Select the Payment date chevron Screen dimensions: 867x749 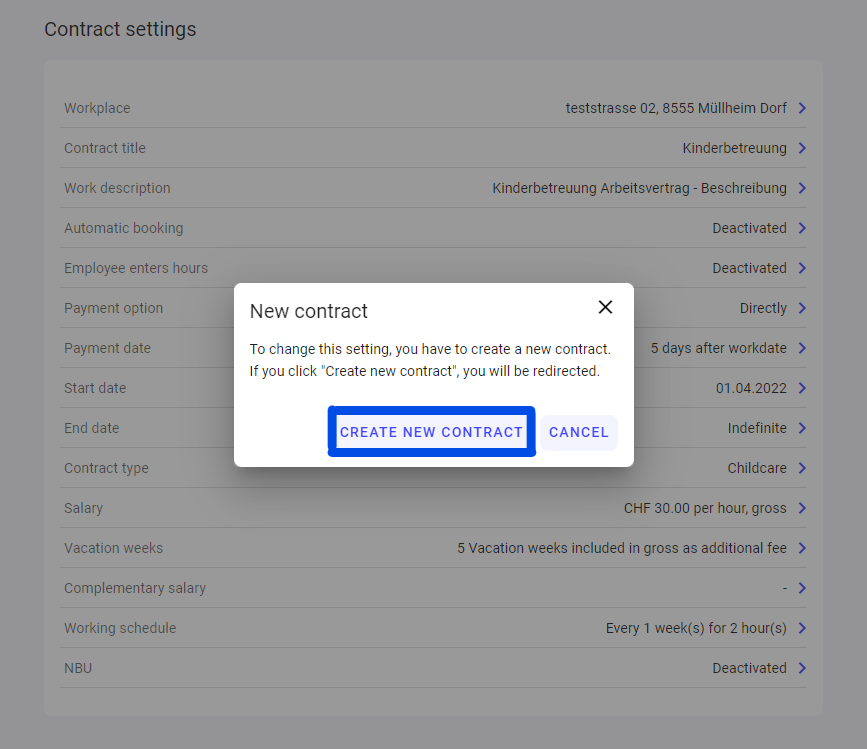point(802,348)
